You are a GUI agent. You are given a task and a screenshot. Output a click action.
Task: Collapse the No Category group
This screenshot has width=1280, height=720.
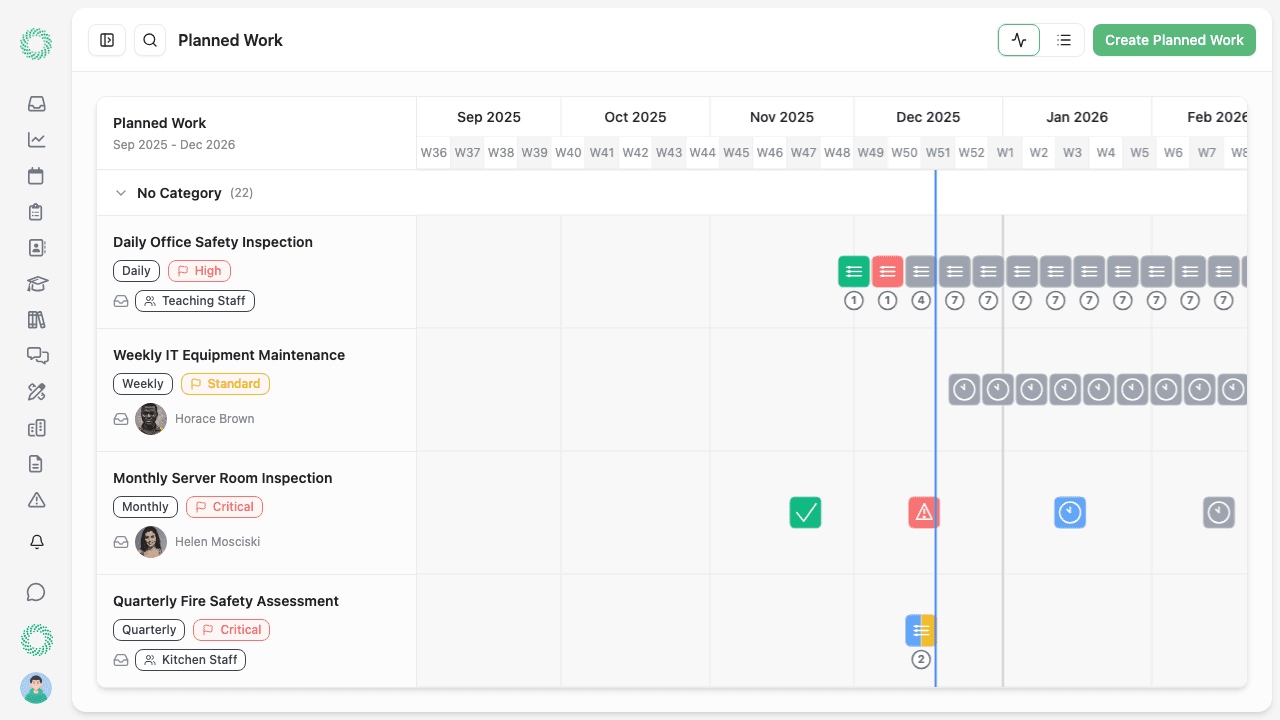click(121, 192)
